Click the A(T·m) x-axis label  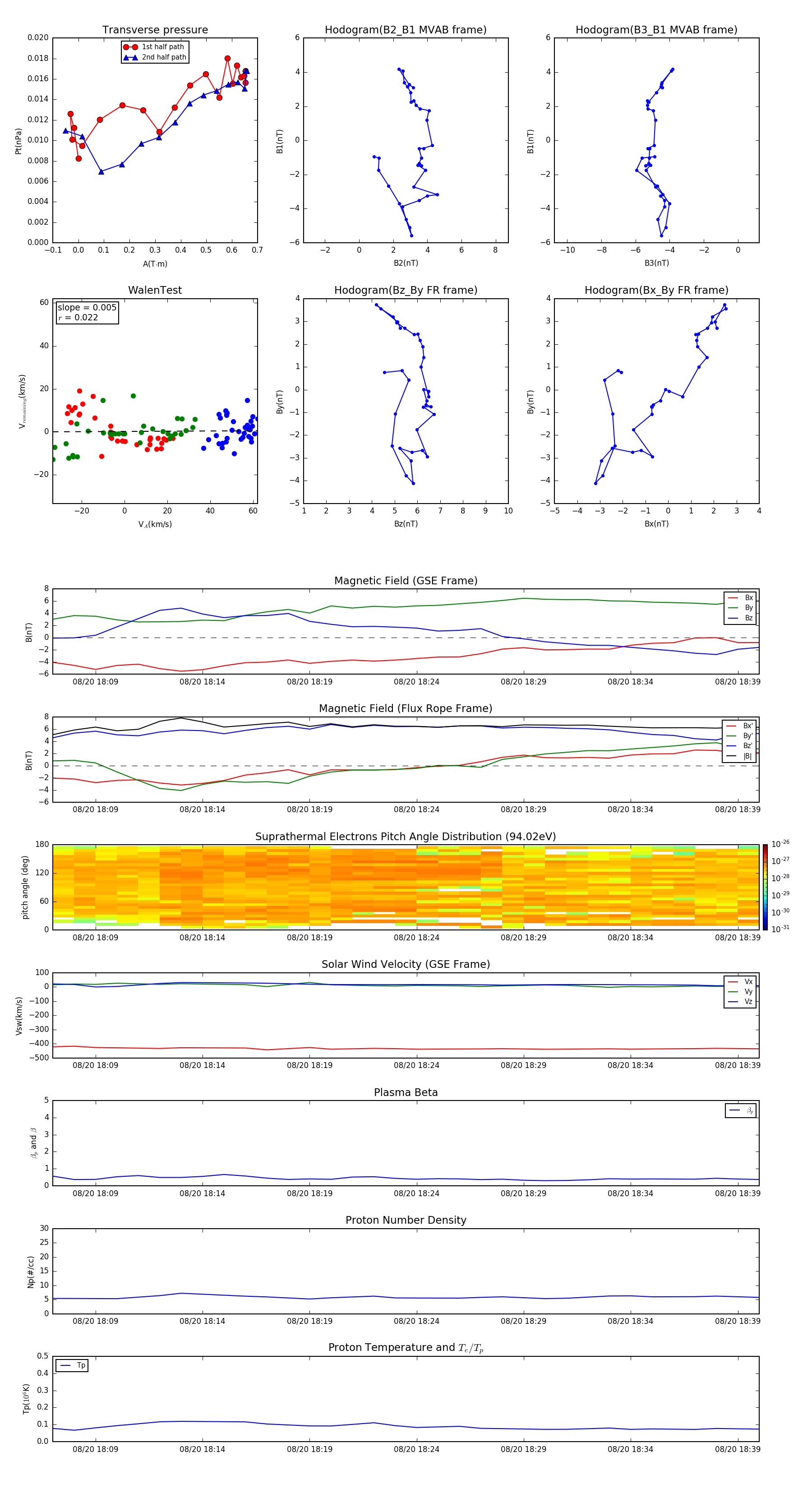coord(155,264)
